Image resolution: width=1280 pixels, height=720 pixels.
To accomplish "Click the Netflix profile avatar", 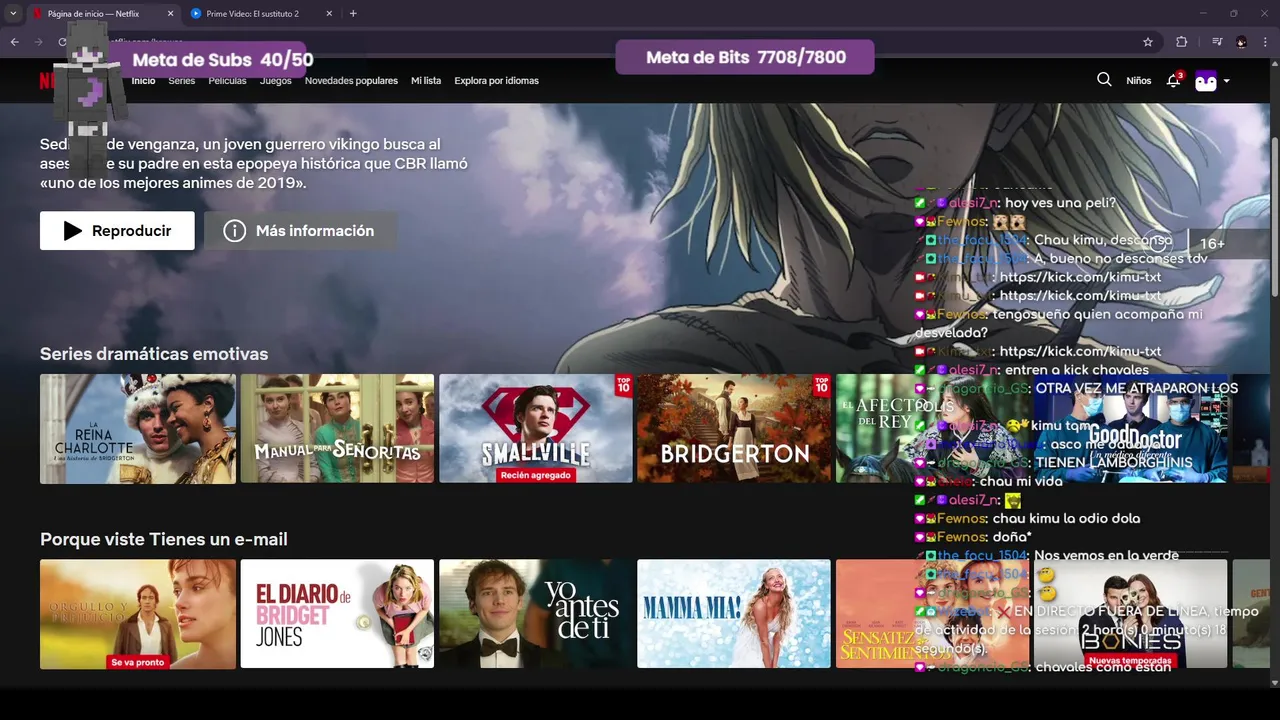I will click(1206, 81).
